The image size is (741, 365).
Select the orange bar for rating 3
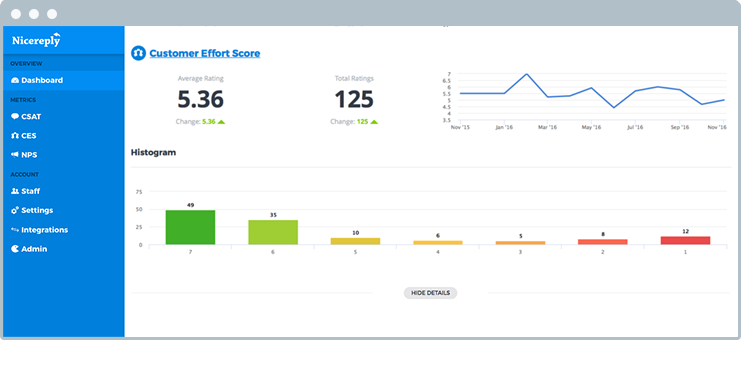click(x=520, y=243)
